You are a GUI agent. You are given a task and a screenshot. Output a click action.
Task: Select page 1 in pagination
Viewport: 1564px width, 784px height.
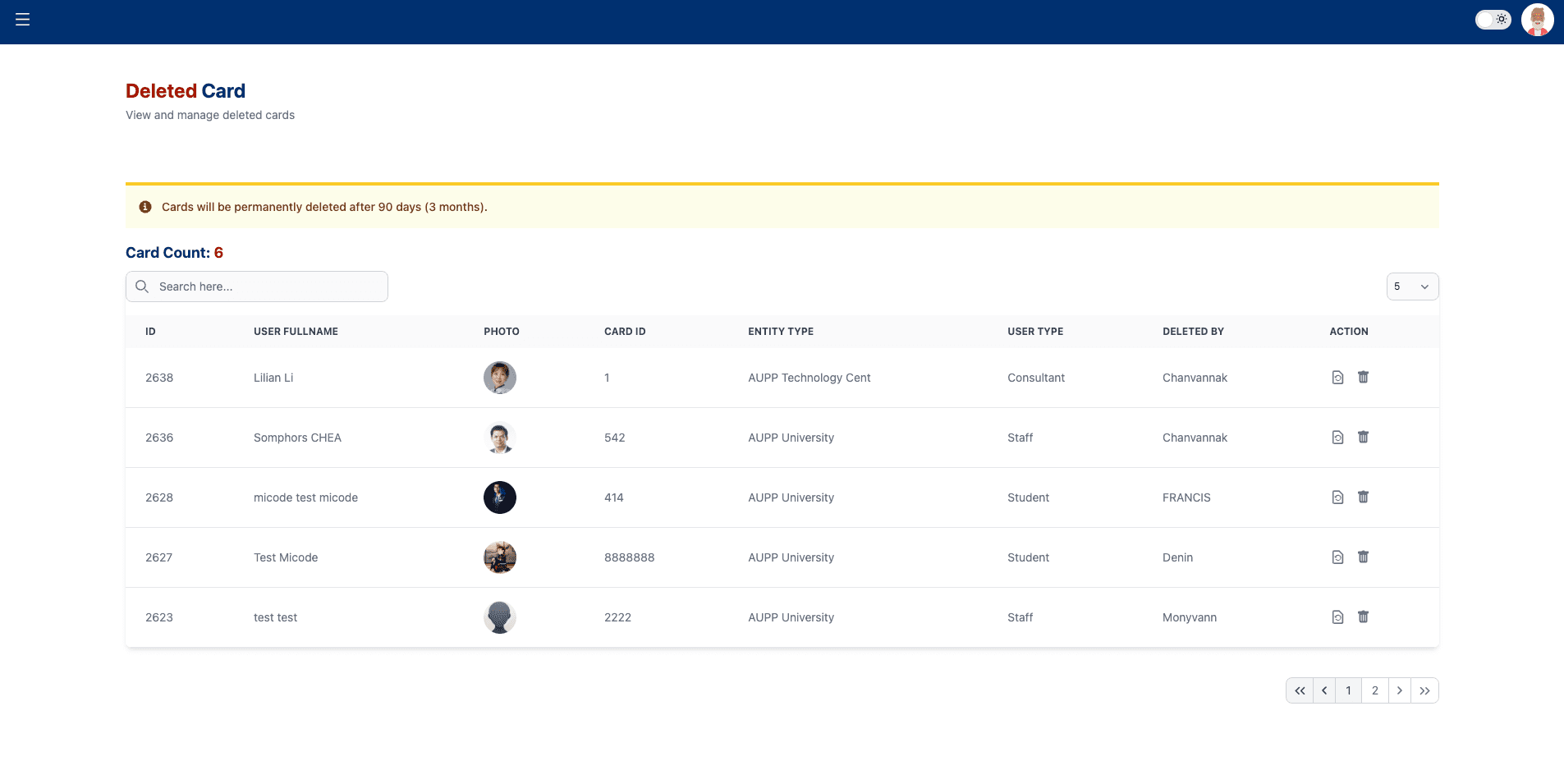[1348, 690]
